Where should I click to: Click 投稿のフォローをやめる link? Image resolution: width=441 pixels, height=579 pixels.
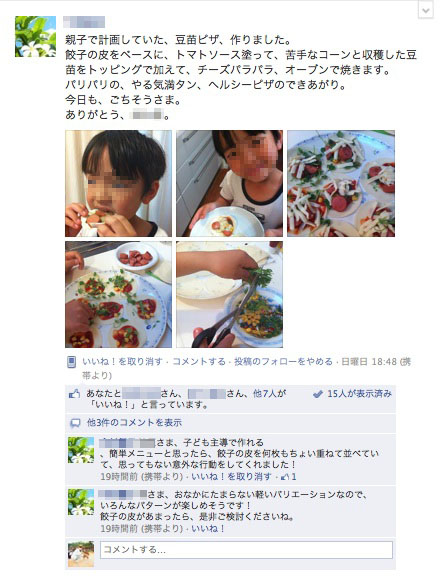click(x=283, y=362)
